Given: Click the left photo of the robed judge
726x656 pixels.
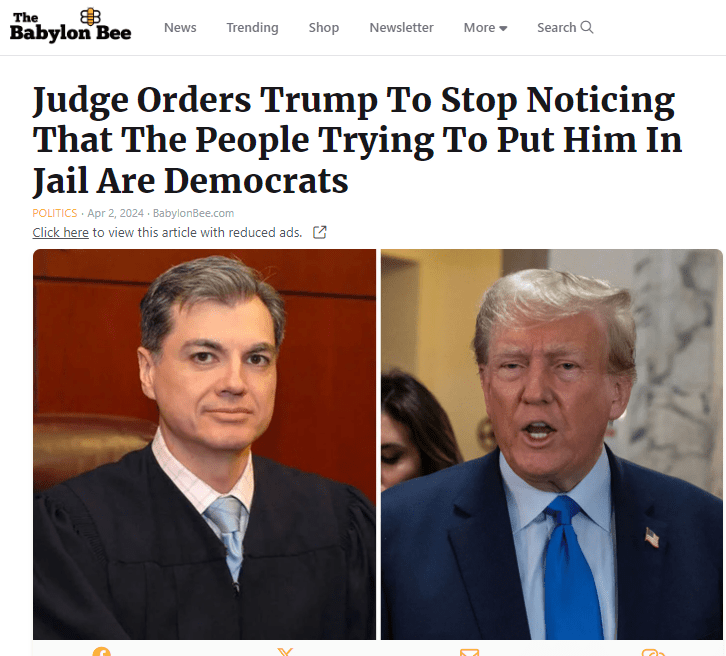Looking at the screenshot, I should (x=204, y=444).
